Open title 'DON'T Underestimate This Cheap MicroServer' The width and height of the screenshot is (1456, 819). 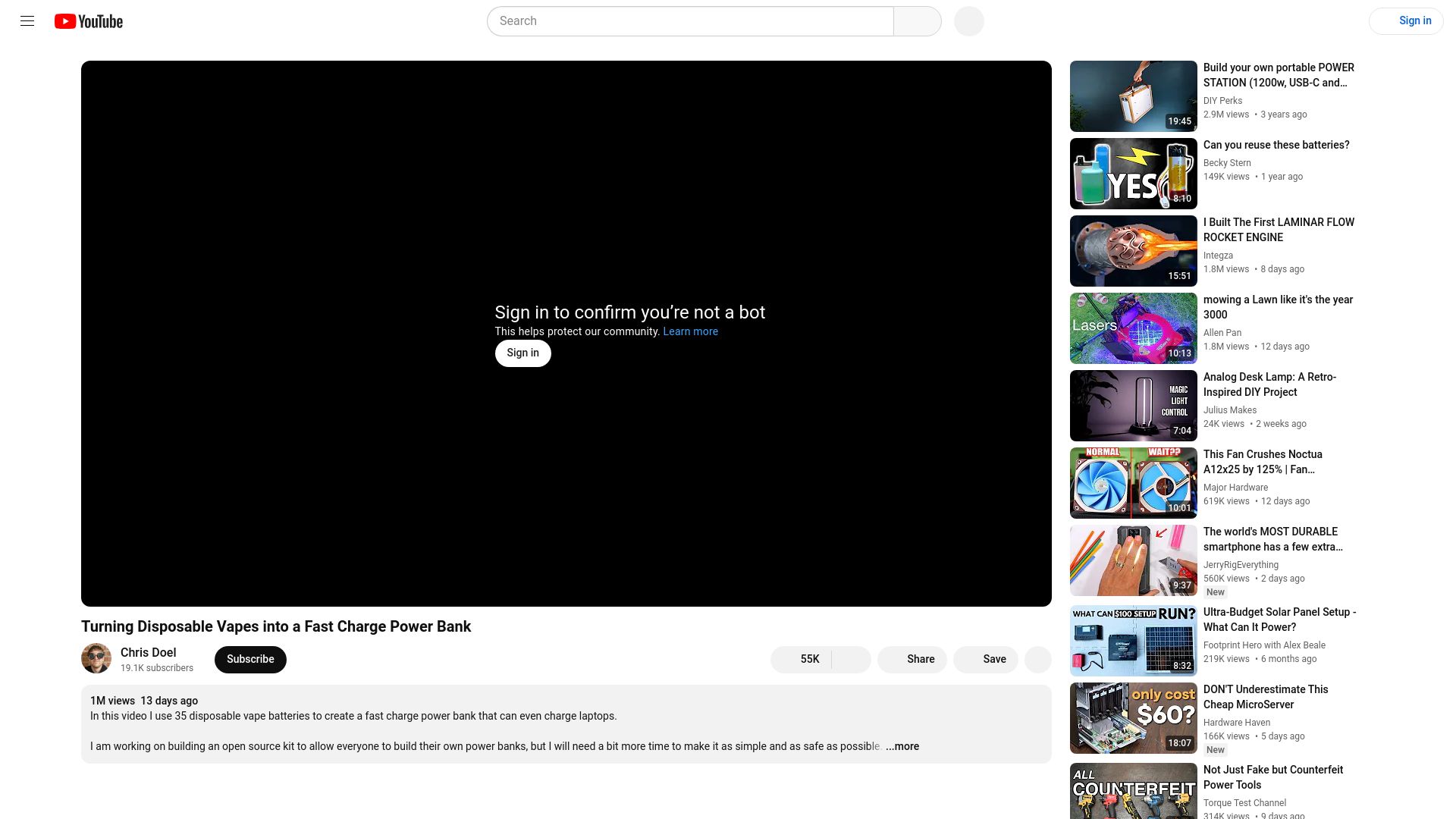point(1266,697)
